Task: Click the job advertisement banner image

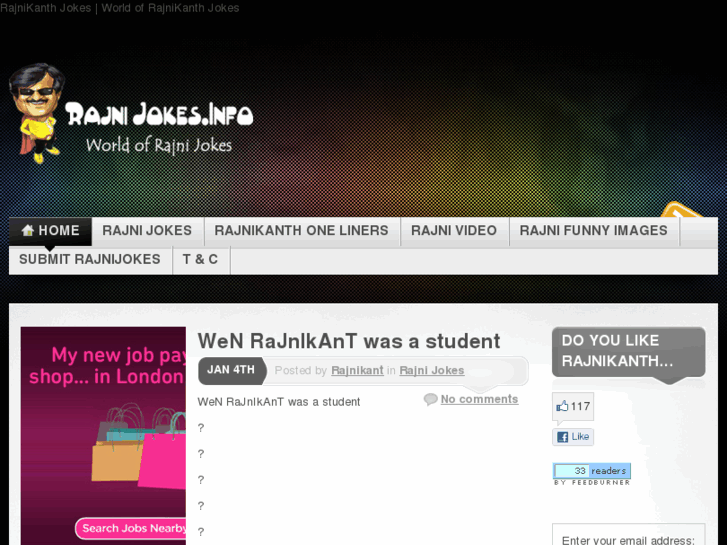Action: point(103,436)
